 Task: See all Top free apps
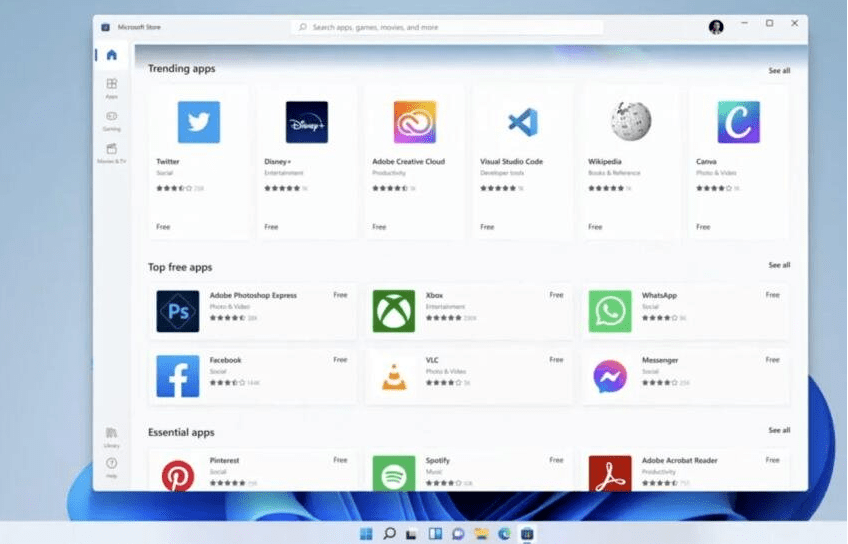[778, 265]
